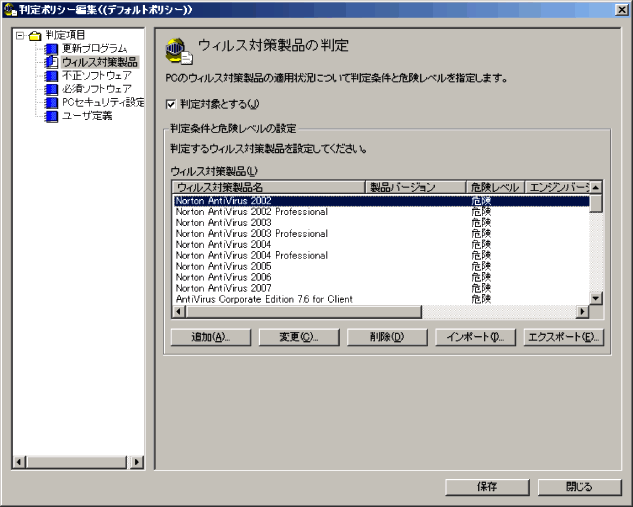Click the ユーザ定義 book icon
Screen dimensions: 633x507
coord(51,116)
